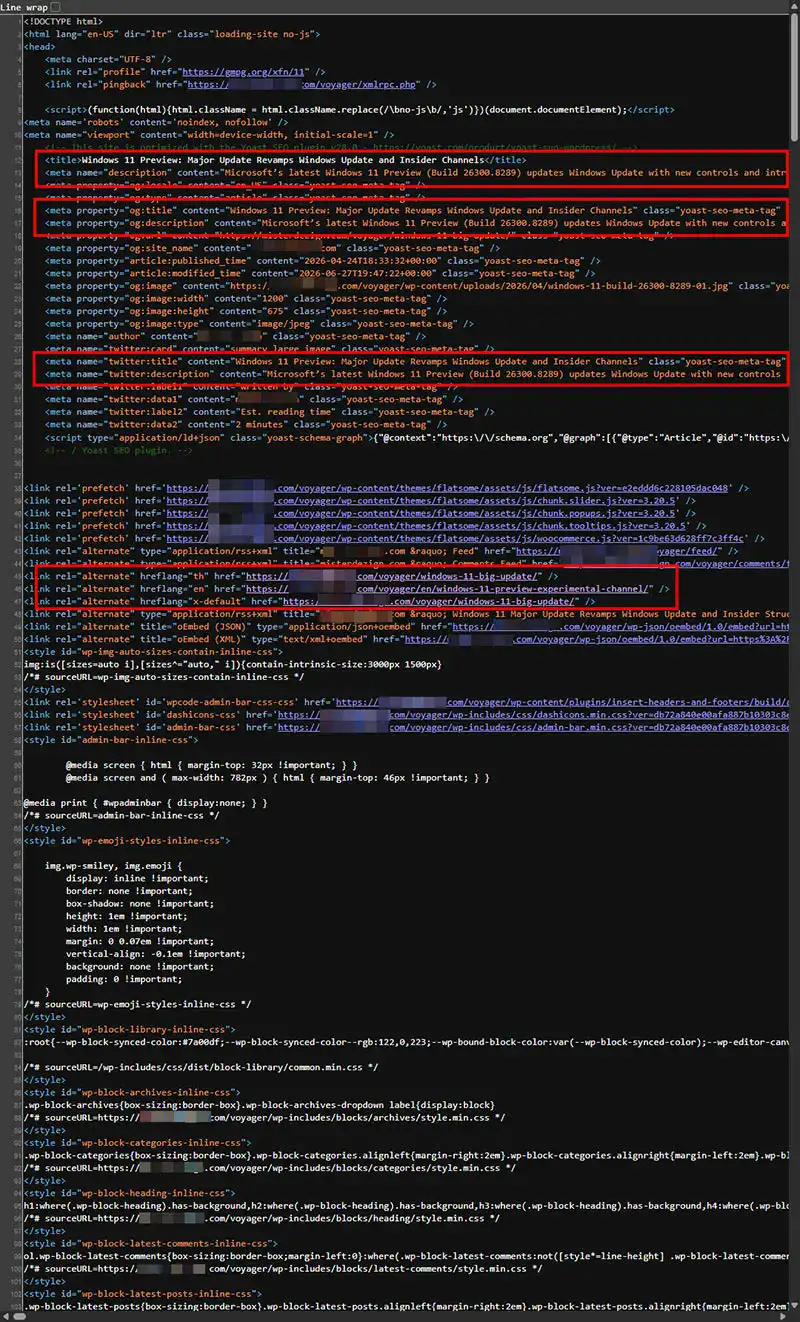Viewport: 800px width, 1322px height.
Task: Click the style id="wp-block-latest-posts-inline-css" line
Action: tap(142, 1294)
